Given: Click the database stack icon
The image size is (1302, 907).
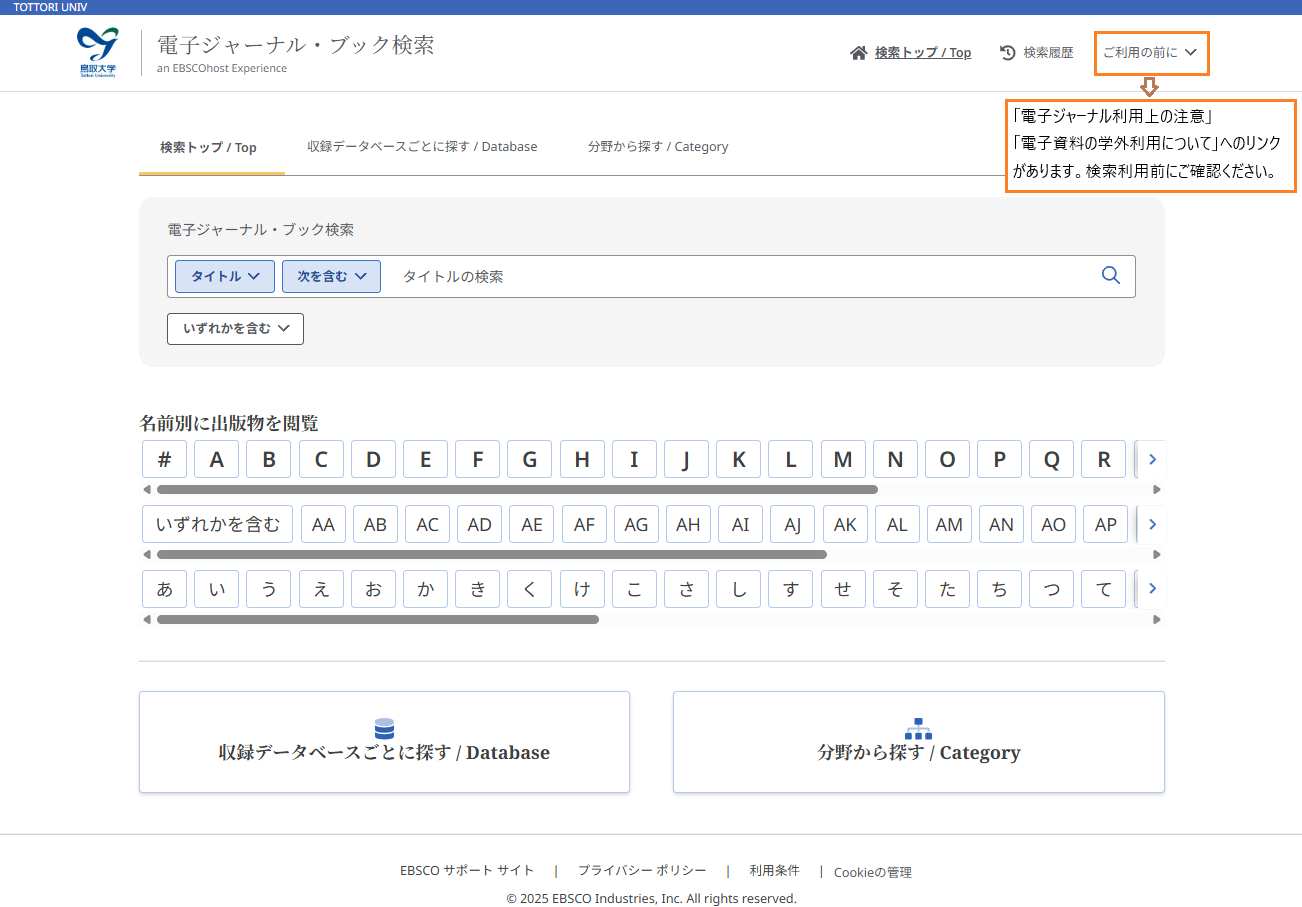Looking at the screenshot, I should 384,728.
